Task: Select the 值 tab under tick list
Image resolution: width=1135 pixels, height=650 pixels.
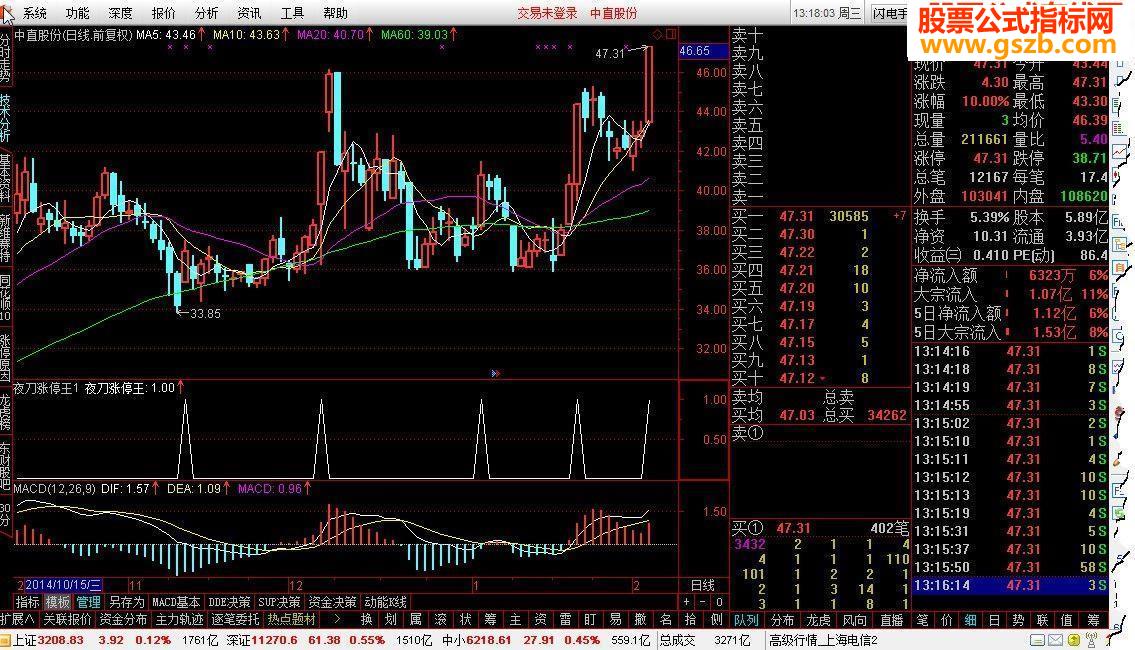Action: tap(1066, 620)
